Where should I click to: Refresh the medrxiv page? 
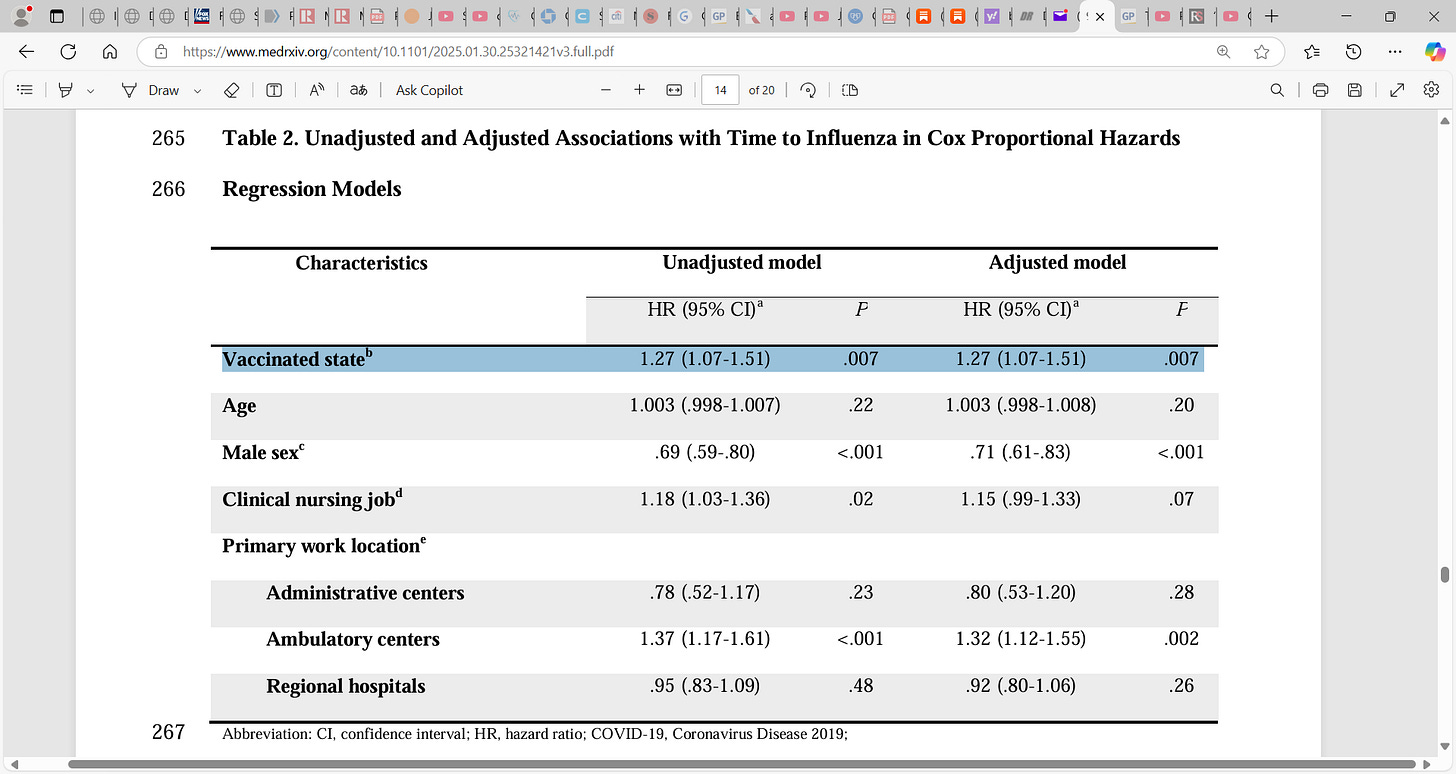click(x=68, y=52)
